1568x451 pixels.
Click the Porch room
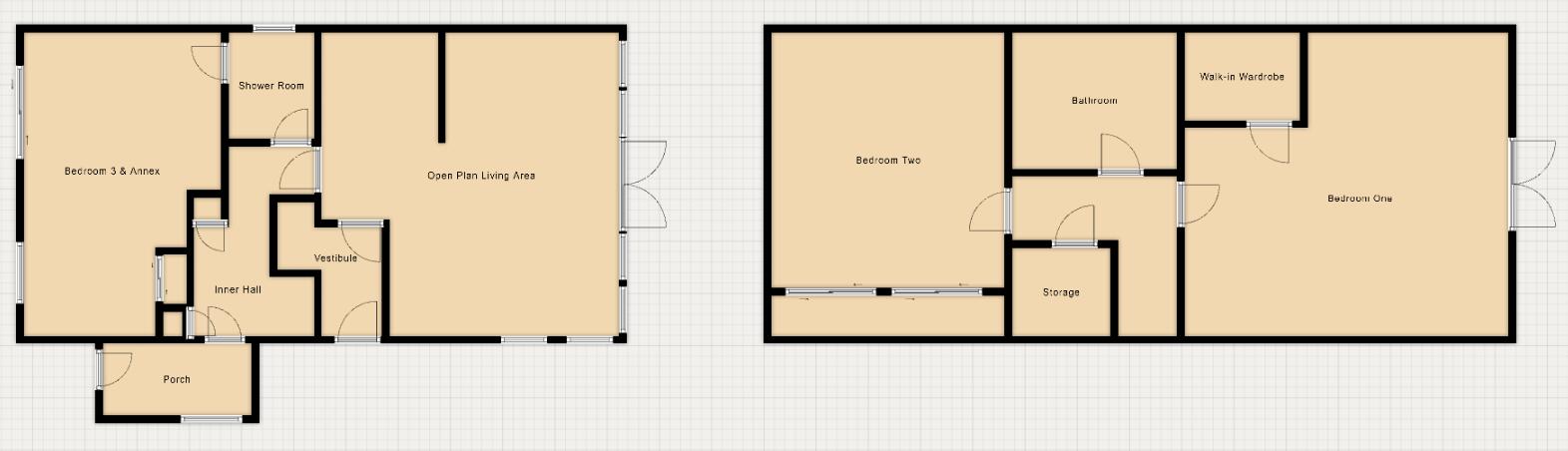(177, 379)
